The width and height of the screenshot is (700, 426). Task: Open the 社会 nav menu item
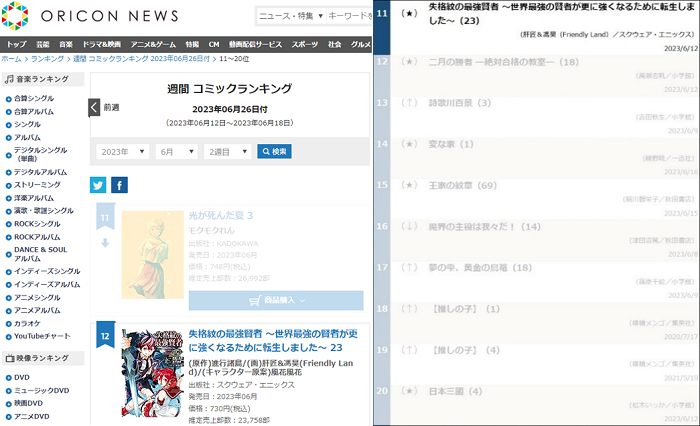[x=334, y=44]
